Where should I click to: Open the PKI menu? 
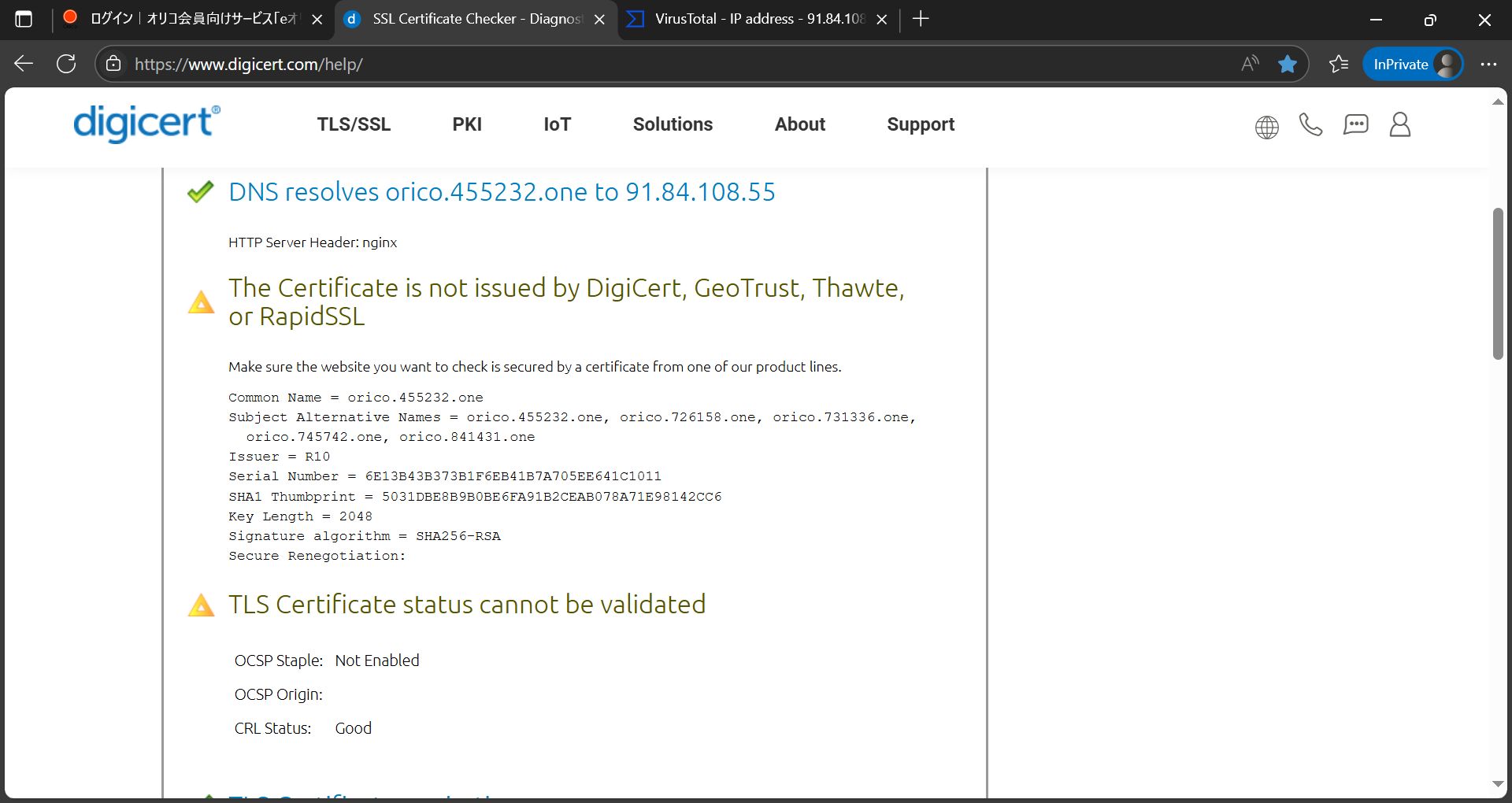467,124
